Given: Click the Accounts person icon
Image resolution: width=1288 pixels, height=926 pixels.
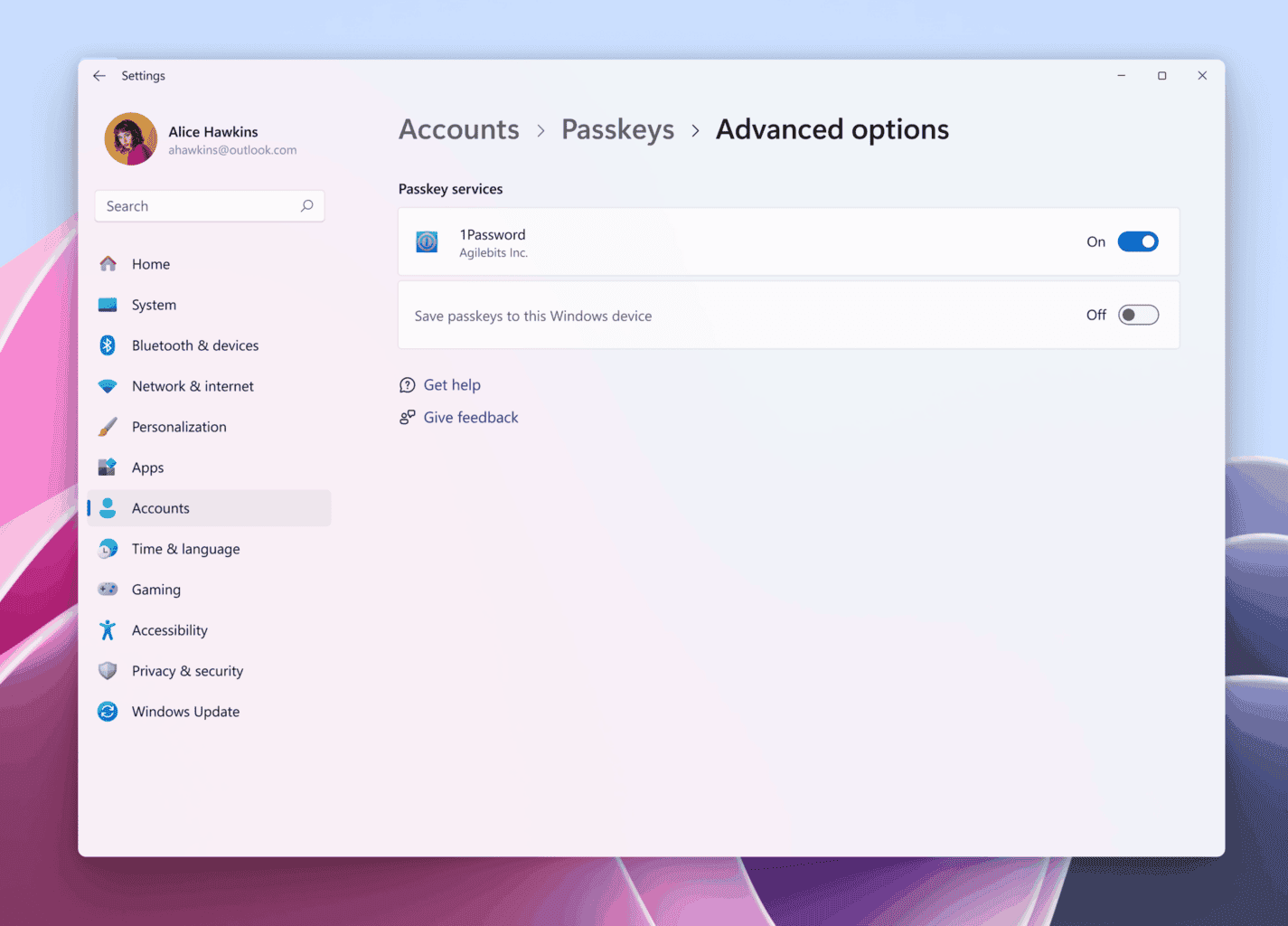Looking at the screenshot, I should tap(108, 508).
